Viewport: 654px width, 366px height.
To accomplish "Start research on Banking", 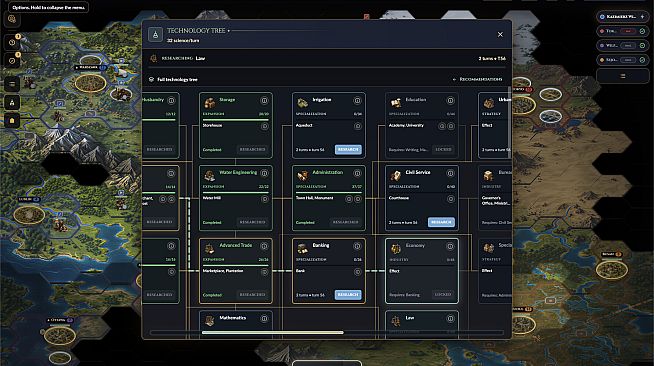I will (348, 295).
